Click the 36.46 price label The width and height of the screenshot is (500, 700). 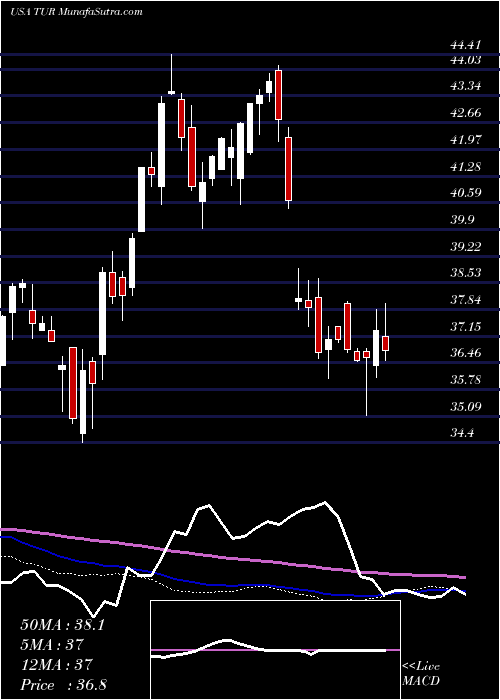(x=466, y=353)
